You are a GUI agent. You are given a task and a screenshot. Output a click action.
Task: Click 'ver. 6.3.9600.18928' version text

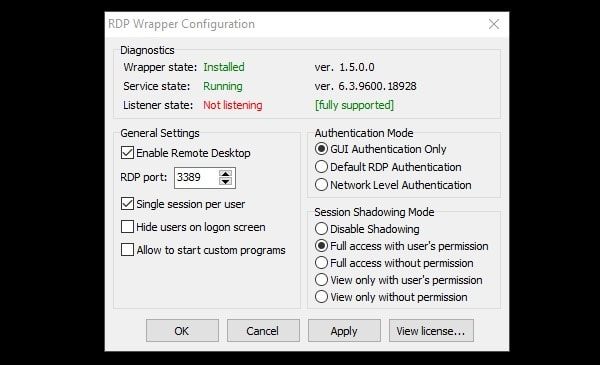pyautogui.click(x=365, y=86)
